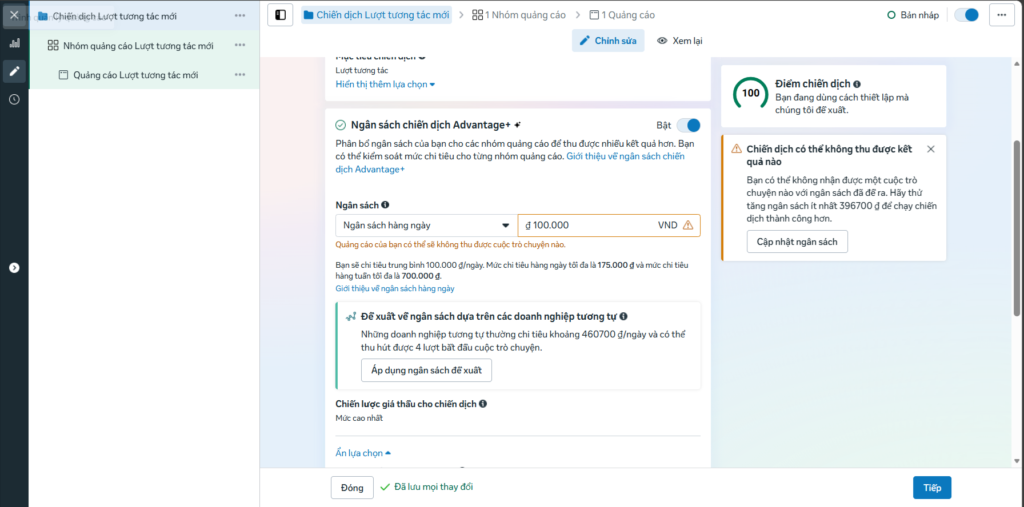Close the campaign editor with the X icon
The image size is (1024, 507).
[14, 15]
